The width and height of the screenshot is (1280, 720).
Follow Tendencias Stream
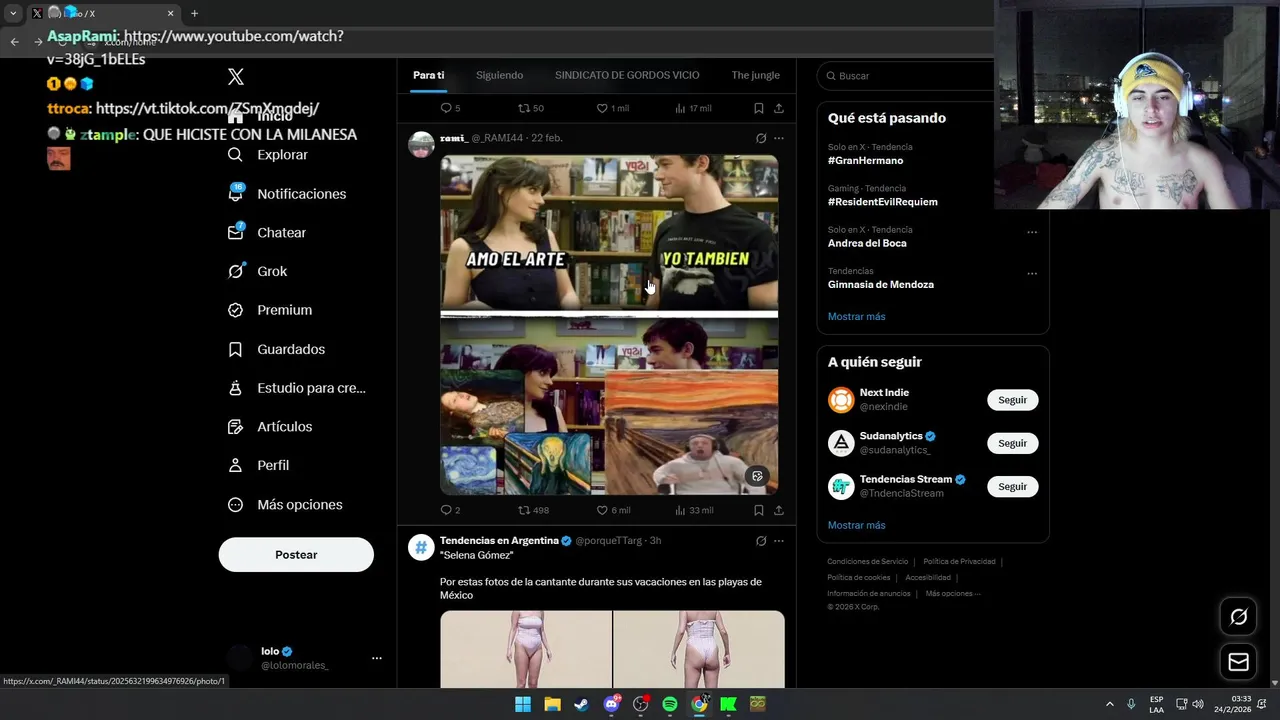1012,486
